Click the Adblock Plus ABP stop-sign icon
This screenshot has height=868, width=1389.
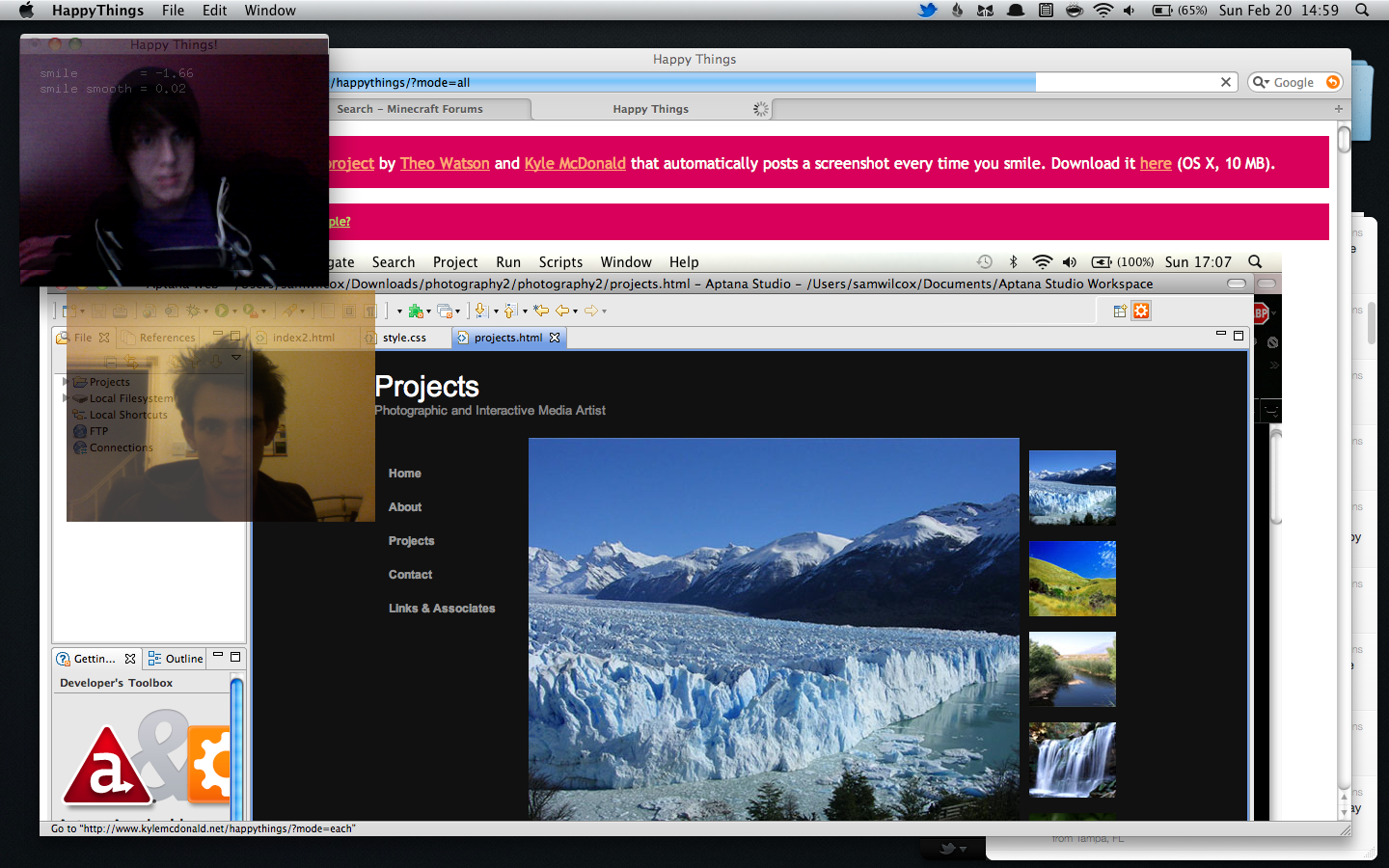tap(1260, 312)
